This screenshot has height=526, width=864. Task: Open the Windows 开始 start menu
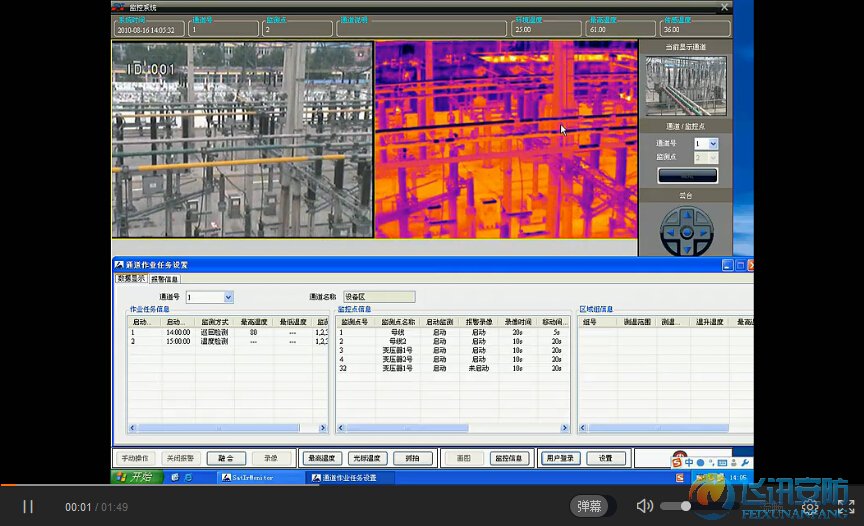(137, 477)
